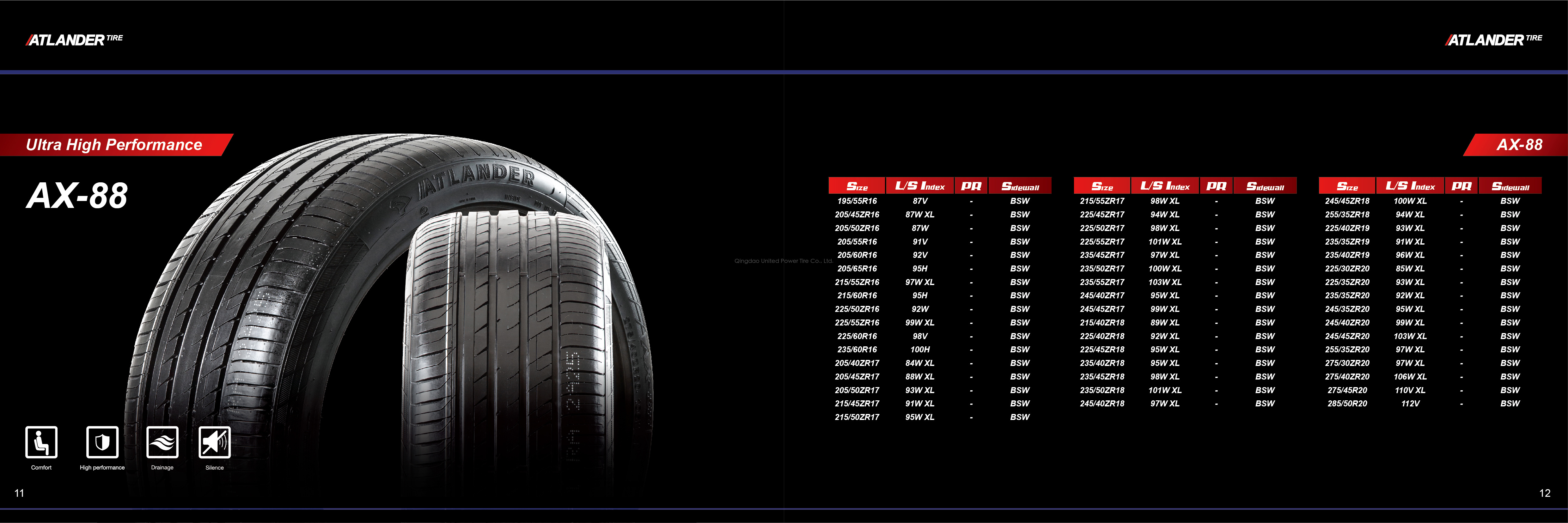The width and height of the screenshot is (1568, 523).
Task: Click the 275/45R20 size cell
Action: (x=1347, y=390)
